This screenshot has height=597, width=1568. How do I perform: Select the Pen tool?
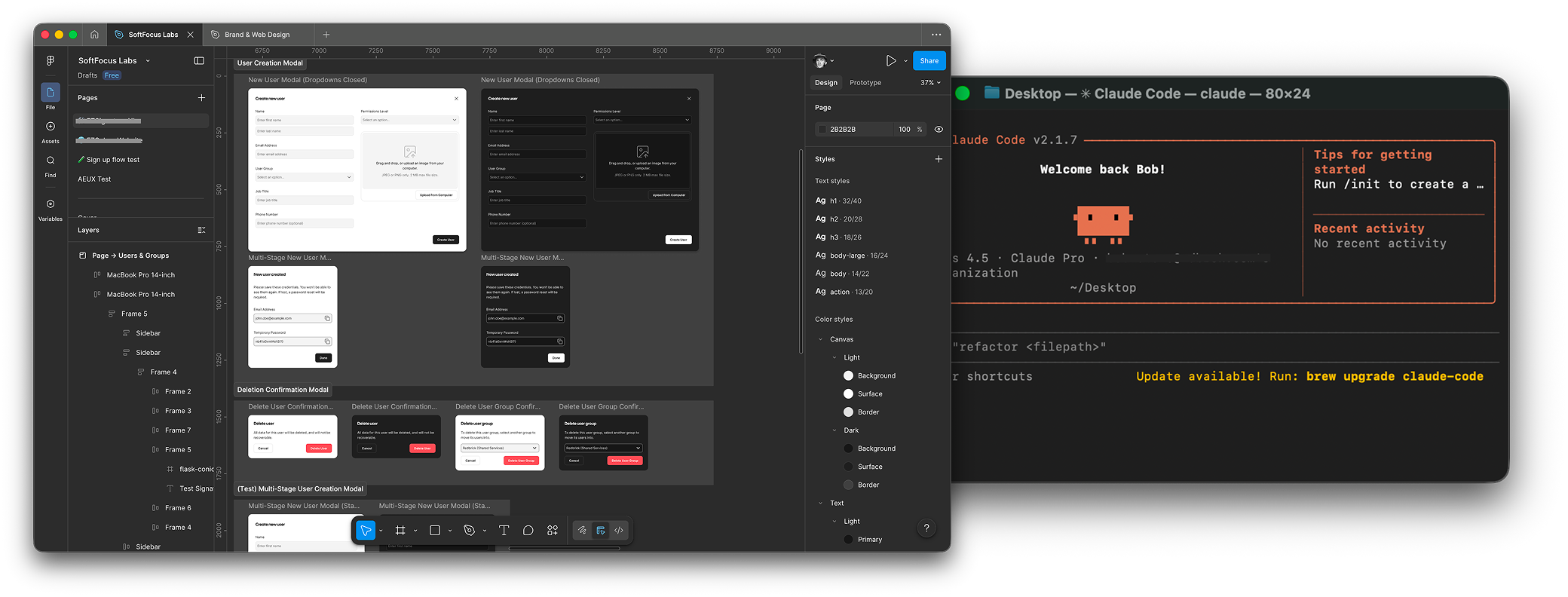tap(469, 531)
